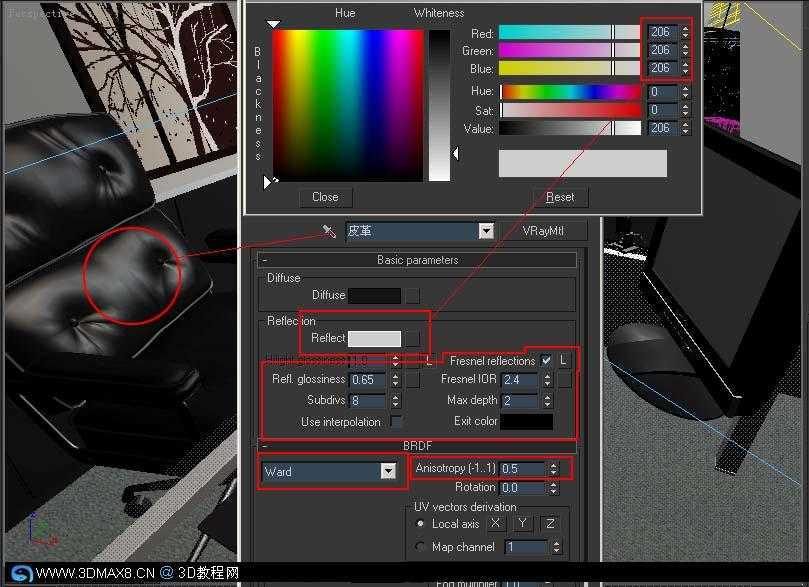Click the Hue spinner arrows
Viewport: 809px width, 587px height.
click(685, 92)
